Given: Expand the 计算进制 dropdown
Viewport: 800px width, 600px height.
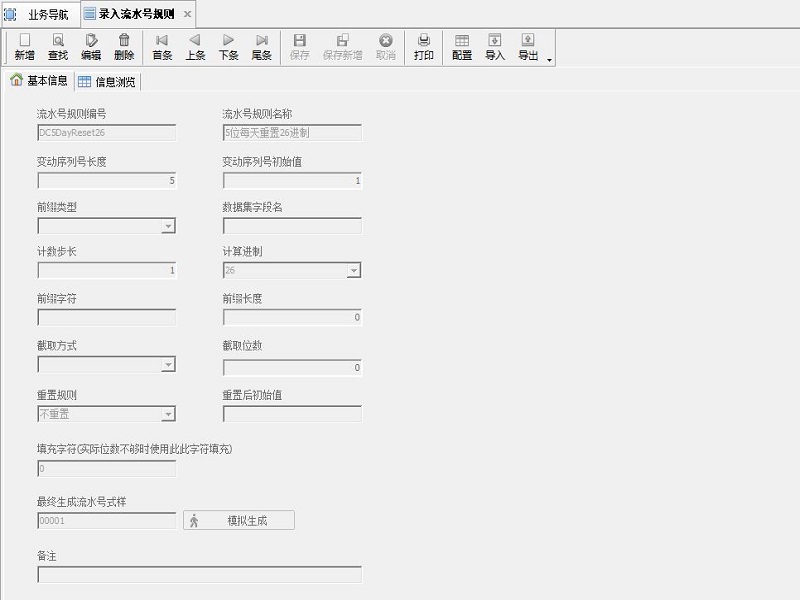Looking at the screenshot, I should pos(353,270).
